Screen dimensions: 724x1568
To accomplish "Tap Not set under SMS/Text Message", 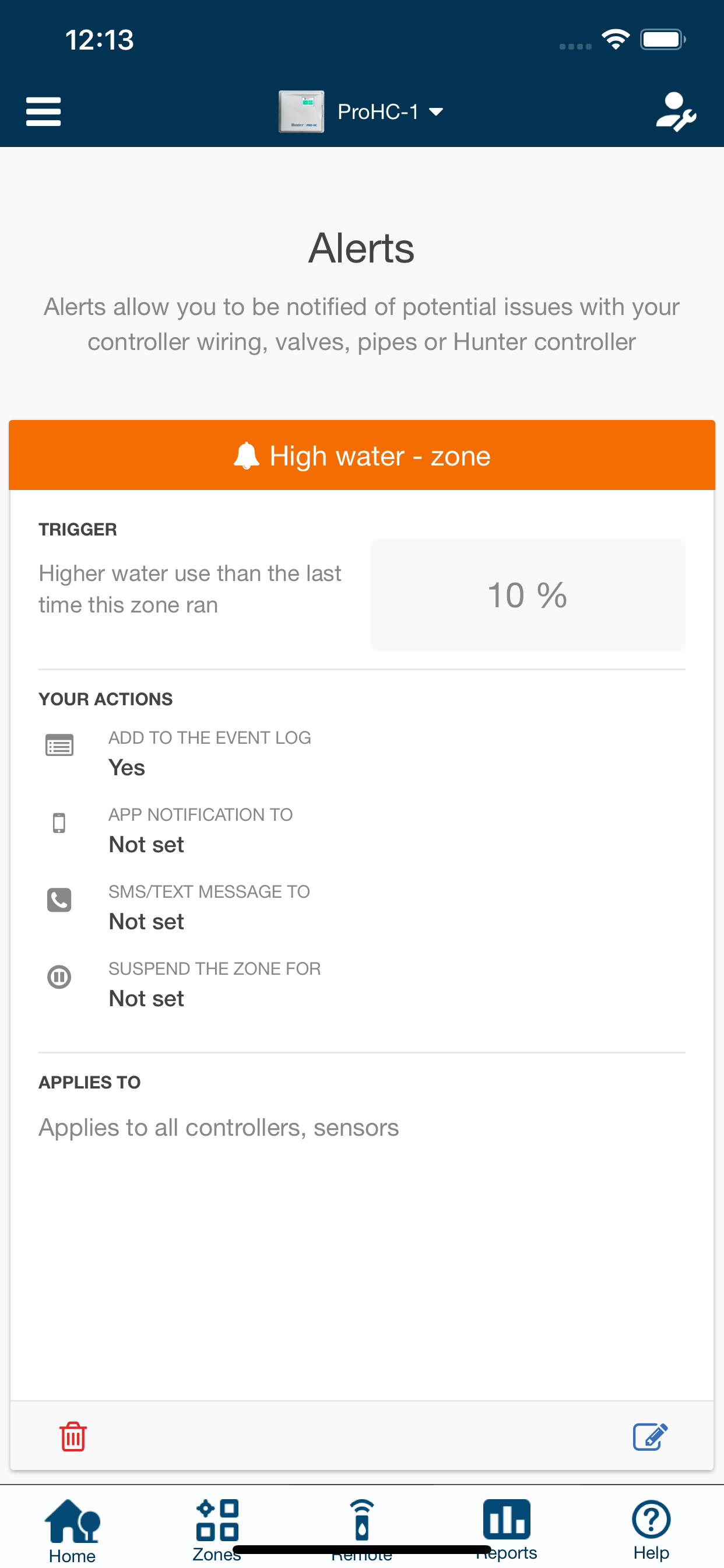I will tap(146, 922).
